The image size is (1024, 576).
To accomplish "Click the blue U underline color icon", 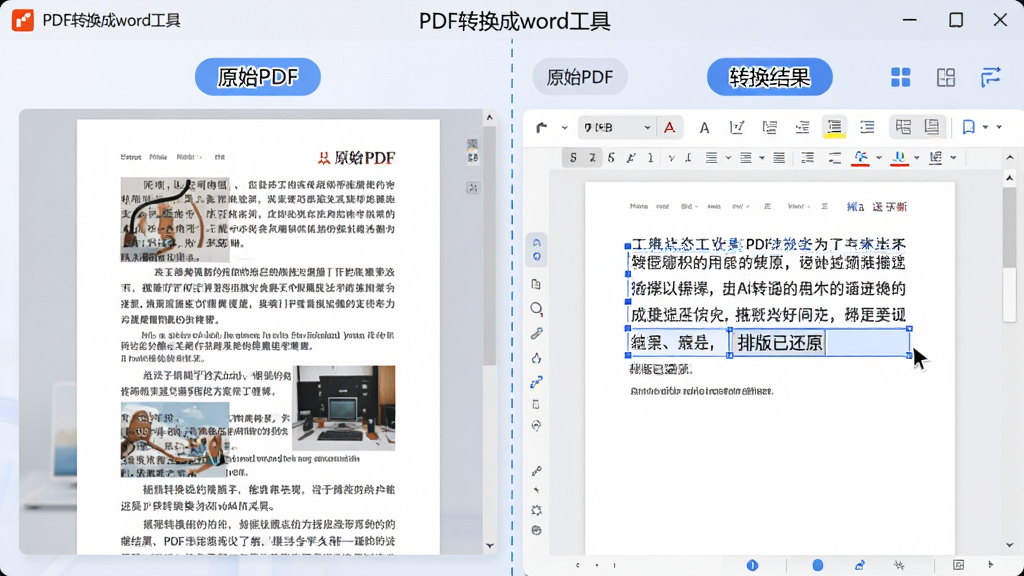I will [x=899, y=157].
